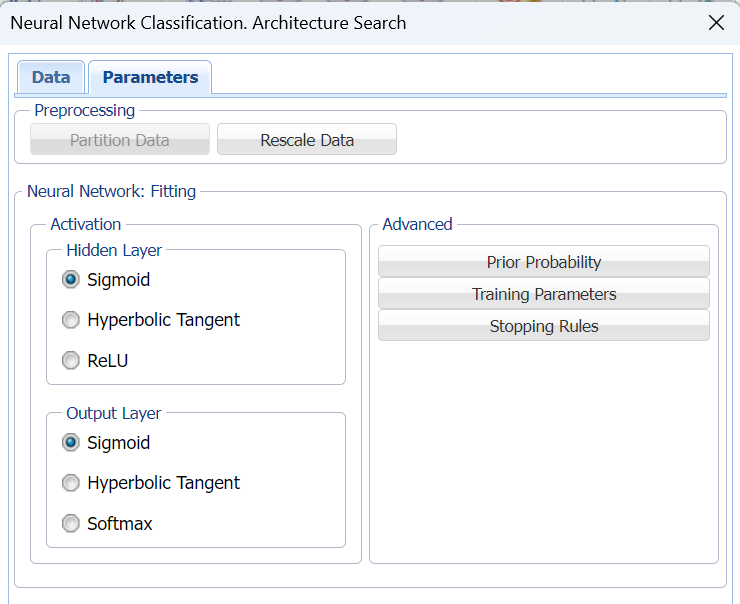Viewport: 740px width, 604px height.
Task: Click the Advanced group heading
Action: (417, 224)
